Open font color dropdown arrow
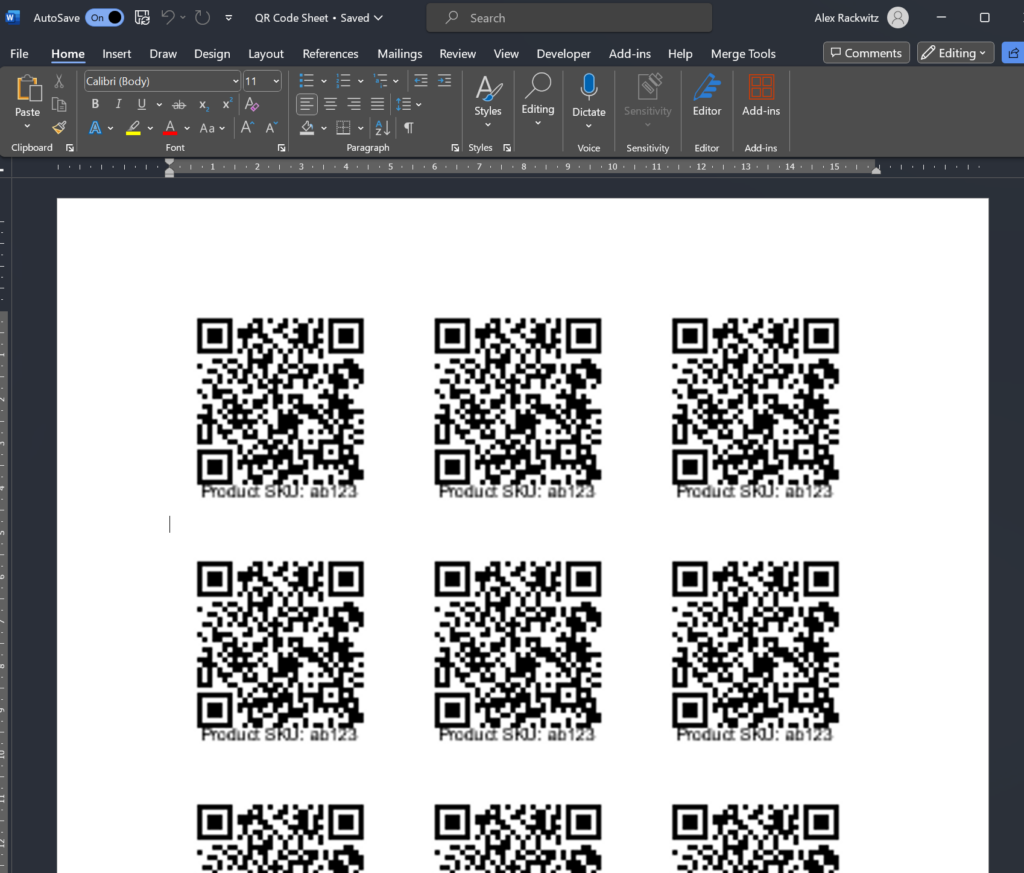 [x=187, y=128]
